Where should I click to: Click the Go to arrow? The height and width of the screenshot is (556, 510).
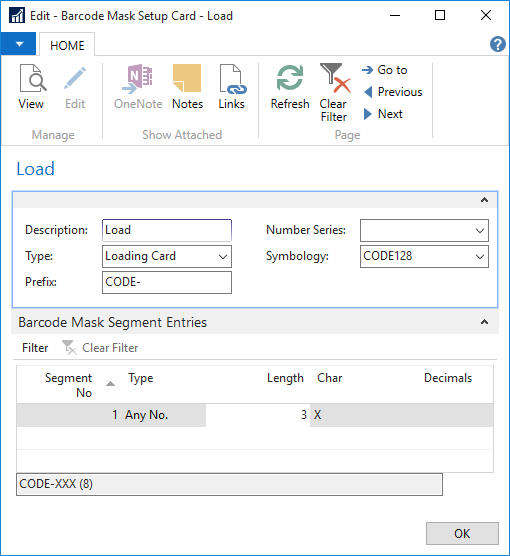click(367, 70)
